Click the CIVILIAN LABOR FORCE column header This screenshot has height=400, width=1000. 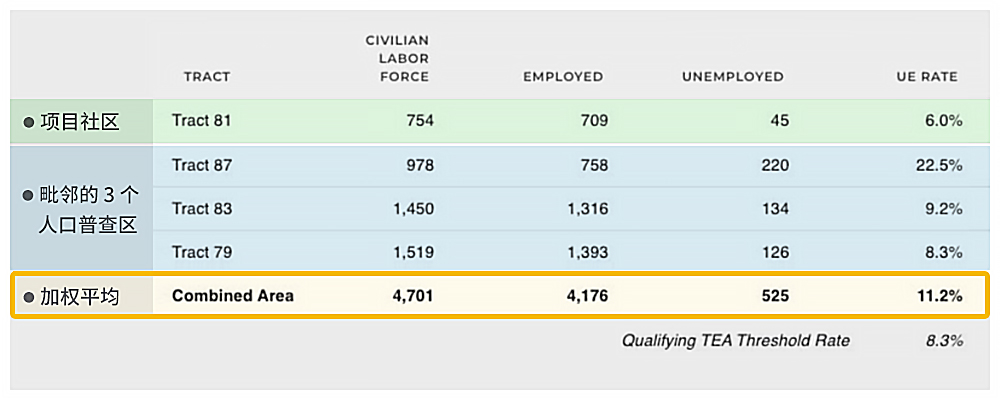click(x=397, y=59)
